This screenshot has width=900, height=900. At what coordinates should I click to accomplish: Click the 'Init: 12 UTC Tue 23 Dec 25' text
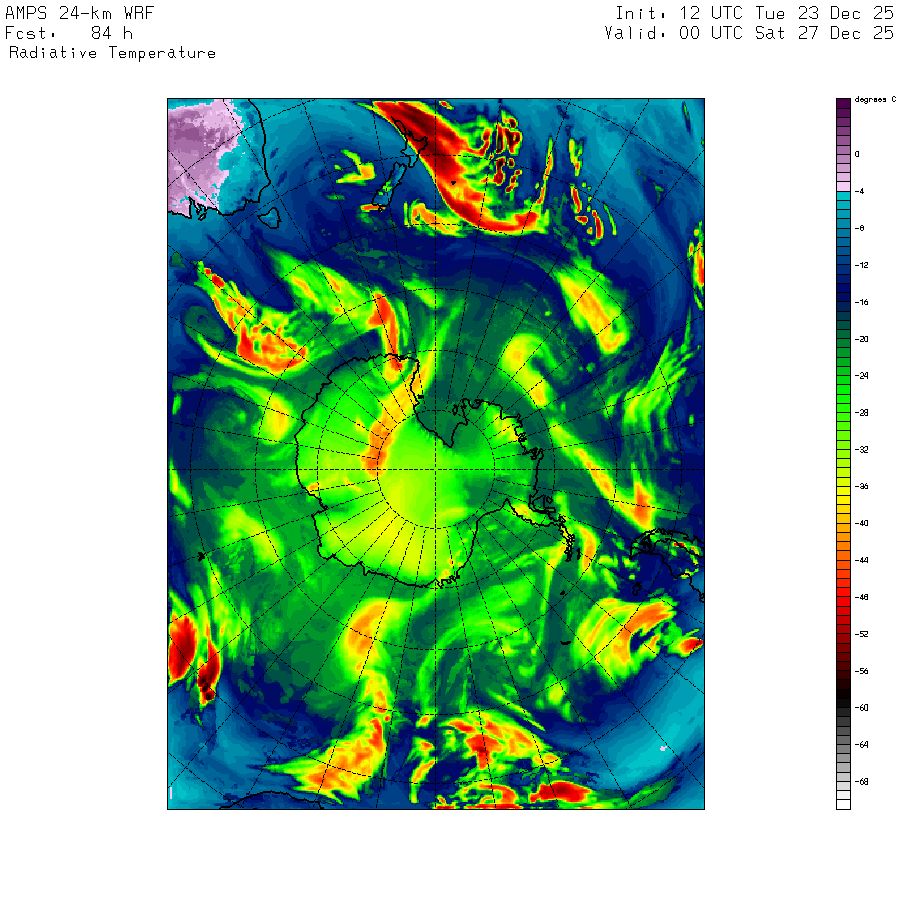[x=754, y=13]
